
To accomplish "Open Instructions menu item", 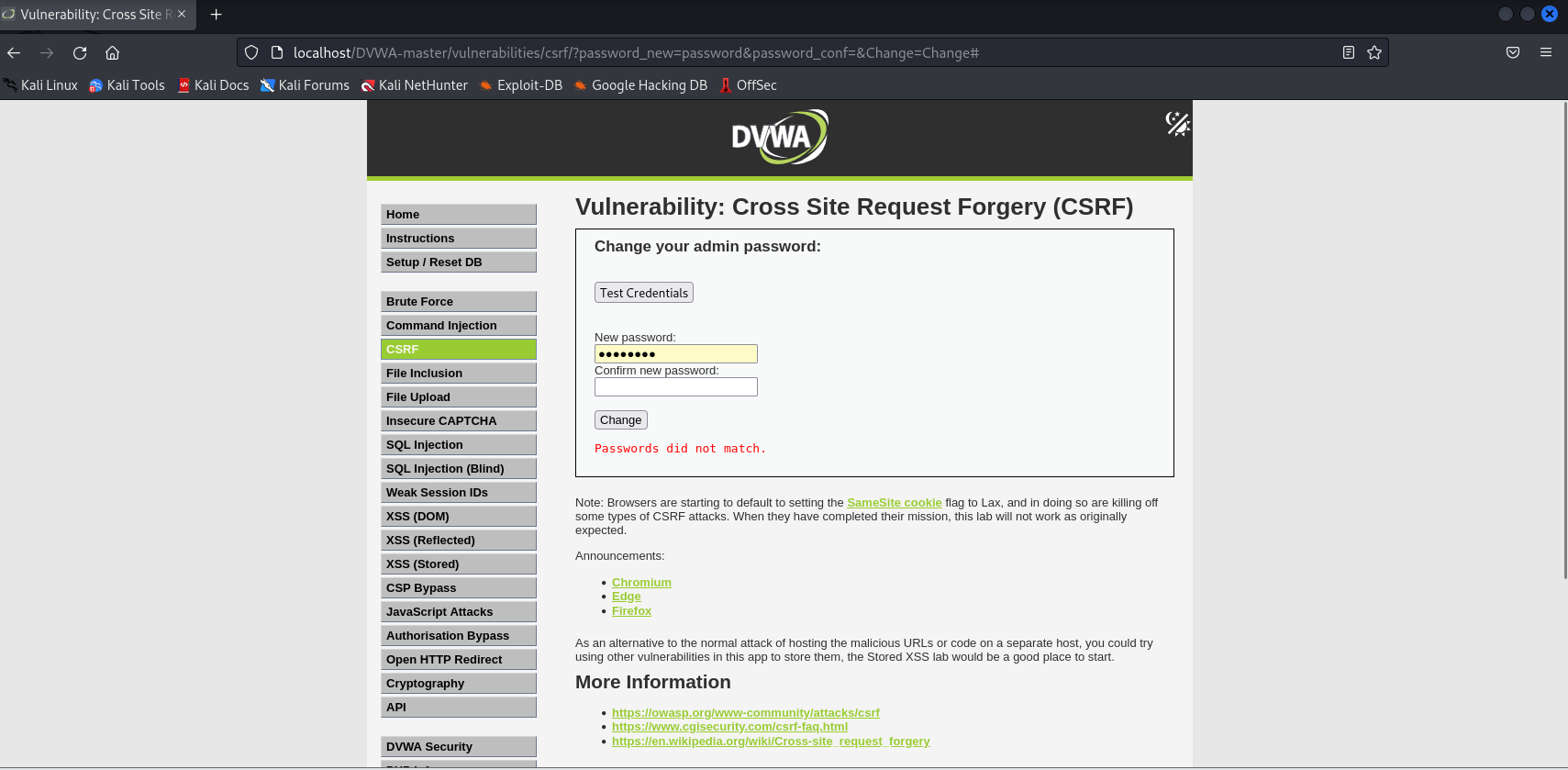I will tap(459, 238).
